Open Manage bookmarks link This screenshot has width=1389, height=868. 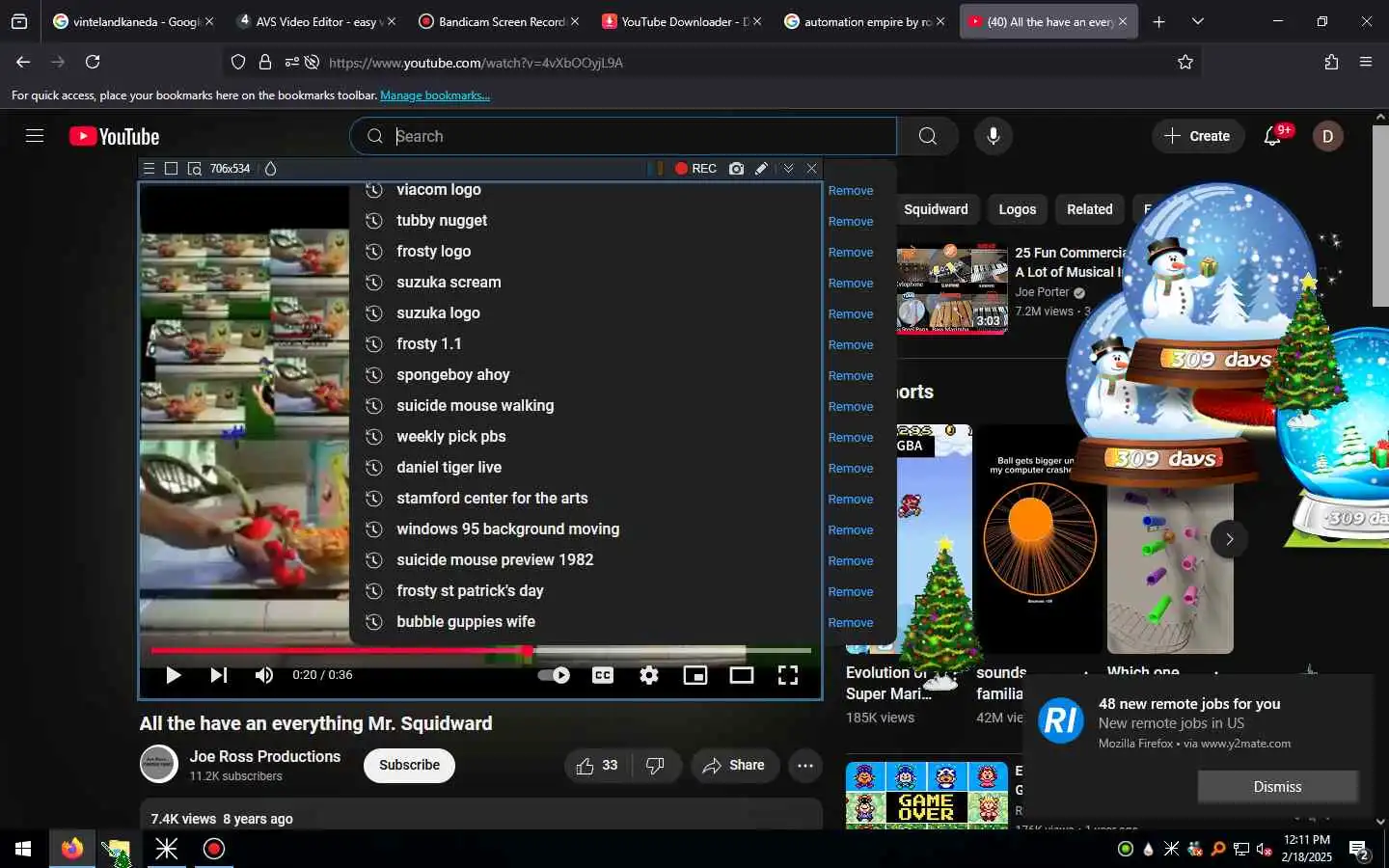point(435,95)
